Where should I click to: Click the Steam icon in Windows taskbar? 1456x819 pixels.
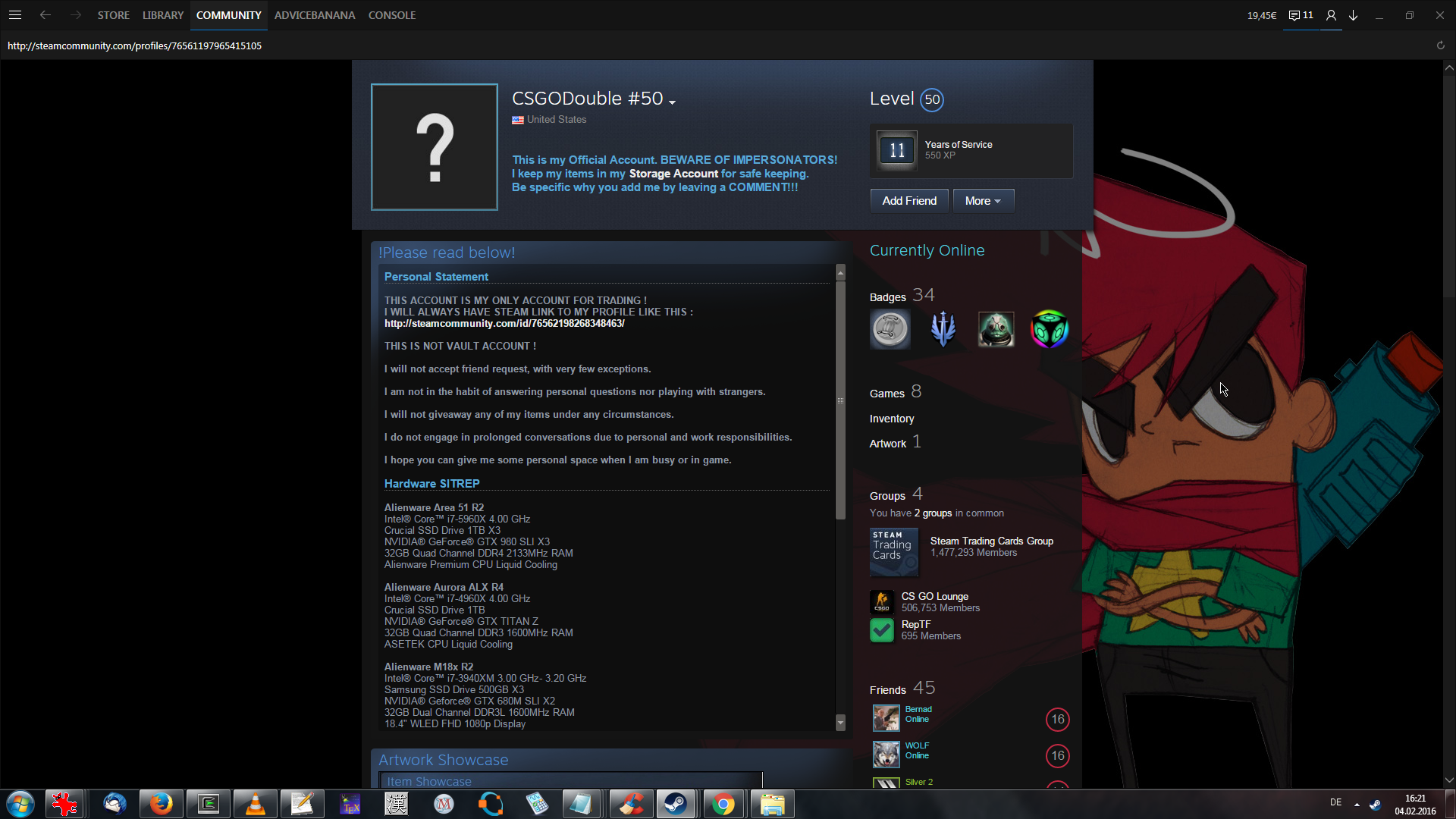click(x=676, y=804)
